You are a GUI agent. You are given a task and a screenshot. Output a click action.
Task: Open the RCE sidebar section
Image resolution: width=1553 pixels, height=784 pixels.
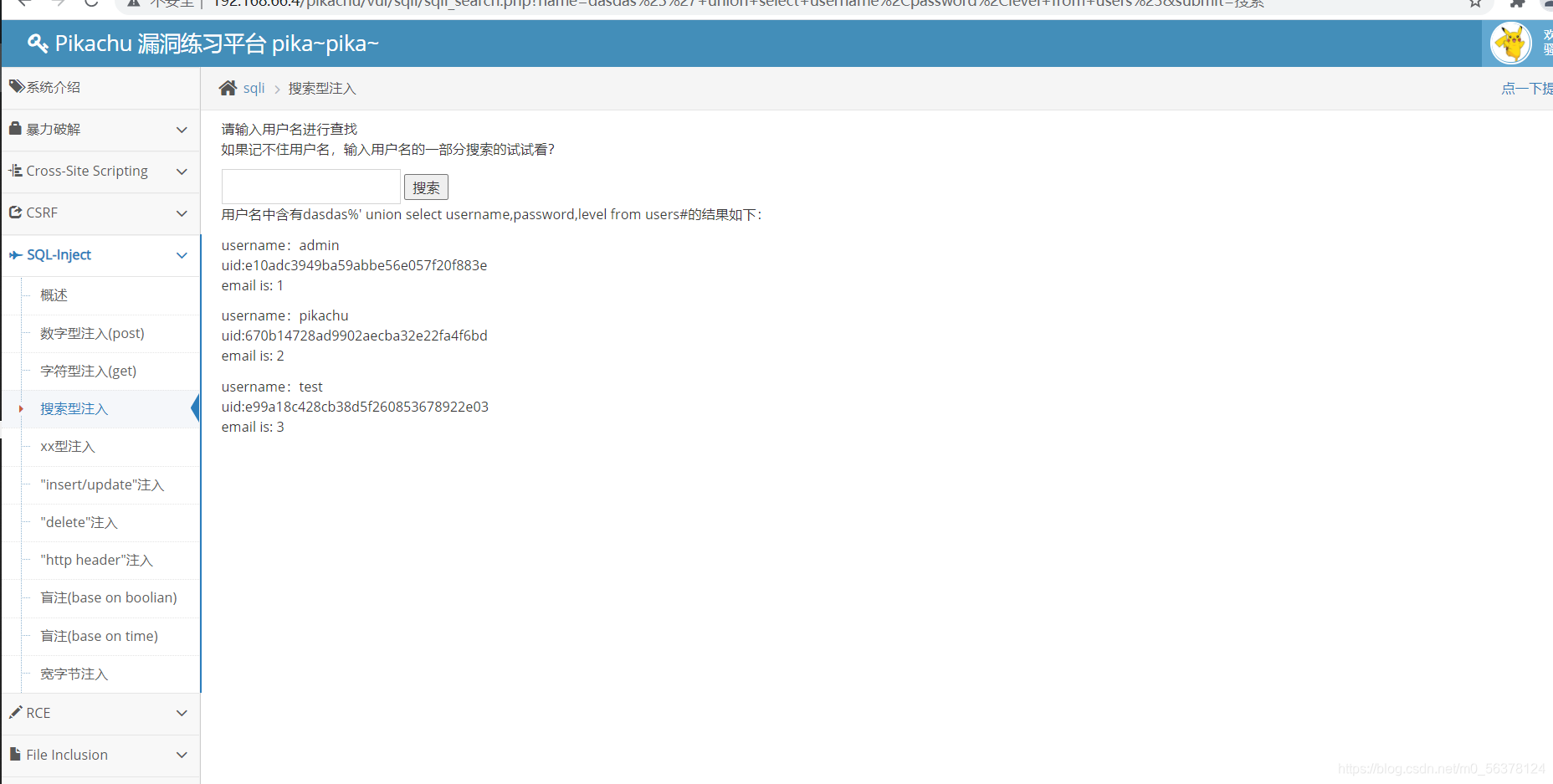[x=100, y=713]
